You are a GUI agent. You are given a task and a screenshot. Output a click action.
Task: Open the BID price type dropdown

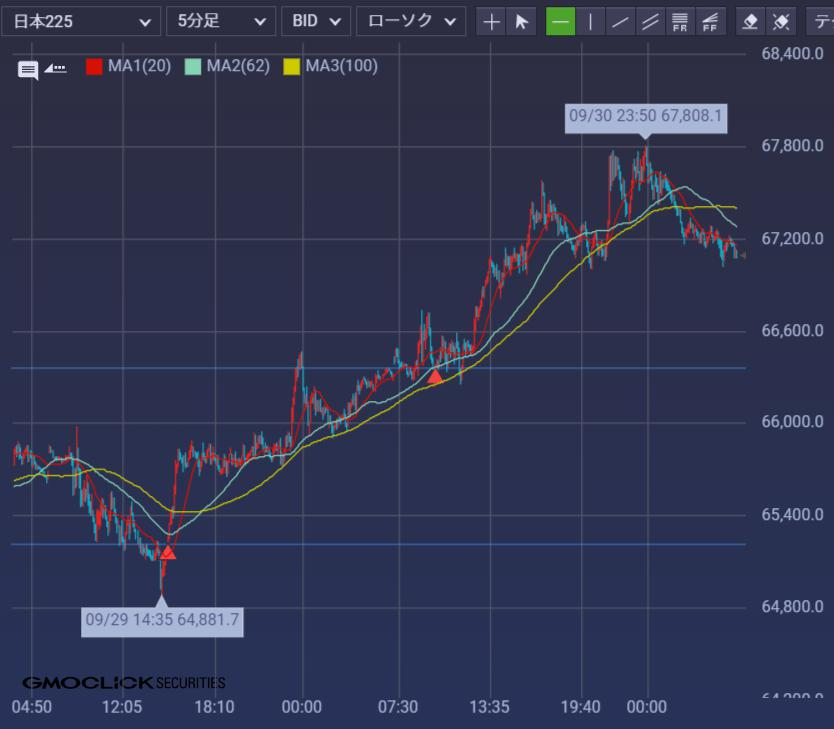click(316, 21)
